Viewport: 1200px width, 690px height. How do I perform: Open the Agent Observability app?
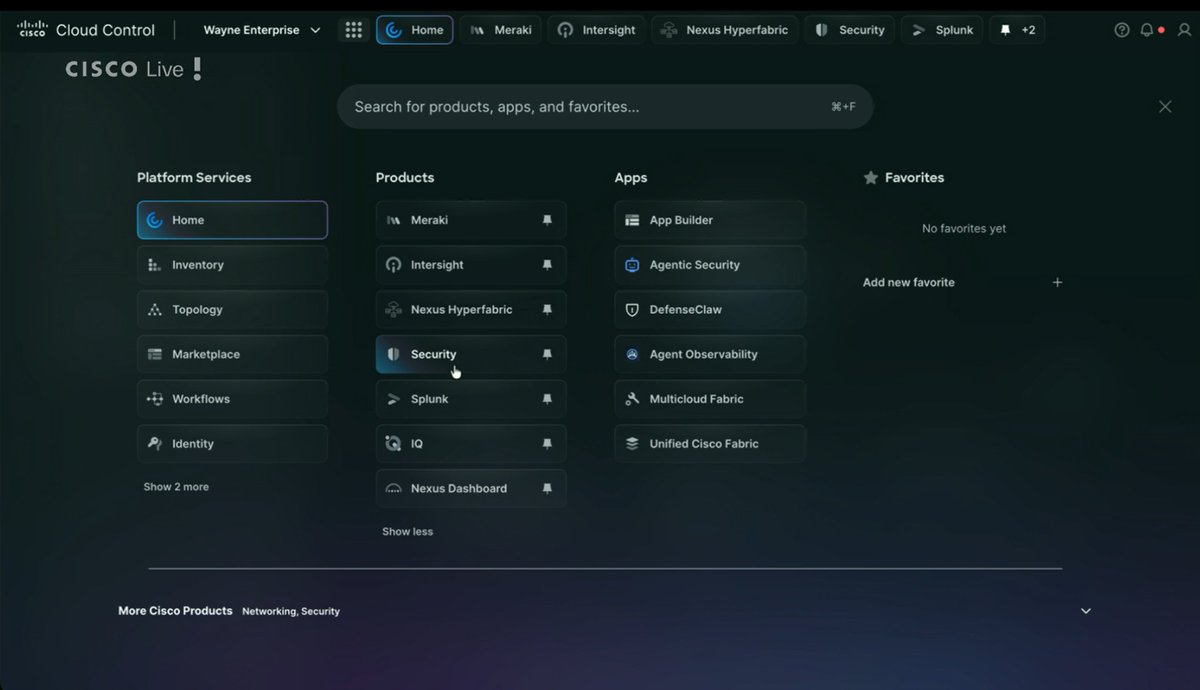[x=710, y=354]
